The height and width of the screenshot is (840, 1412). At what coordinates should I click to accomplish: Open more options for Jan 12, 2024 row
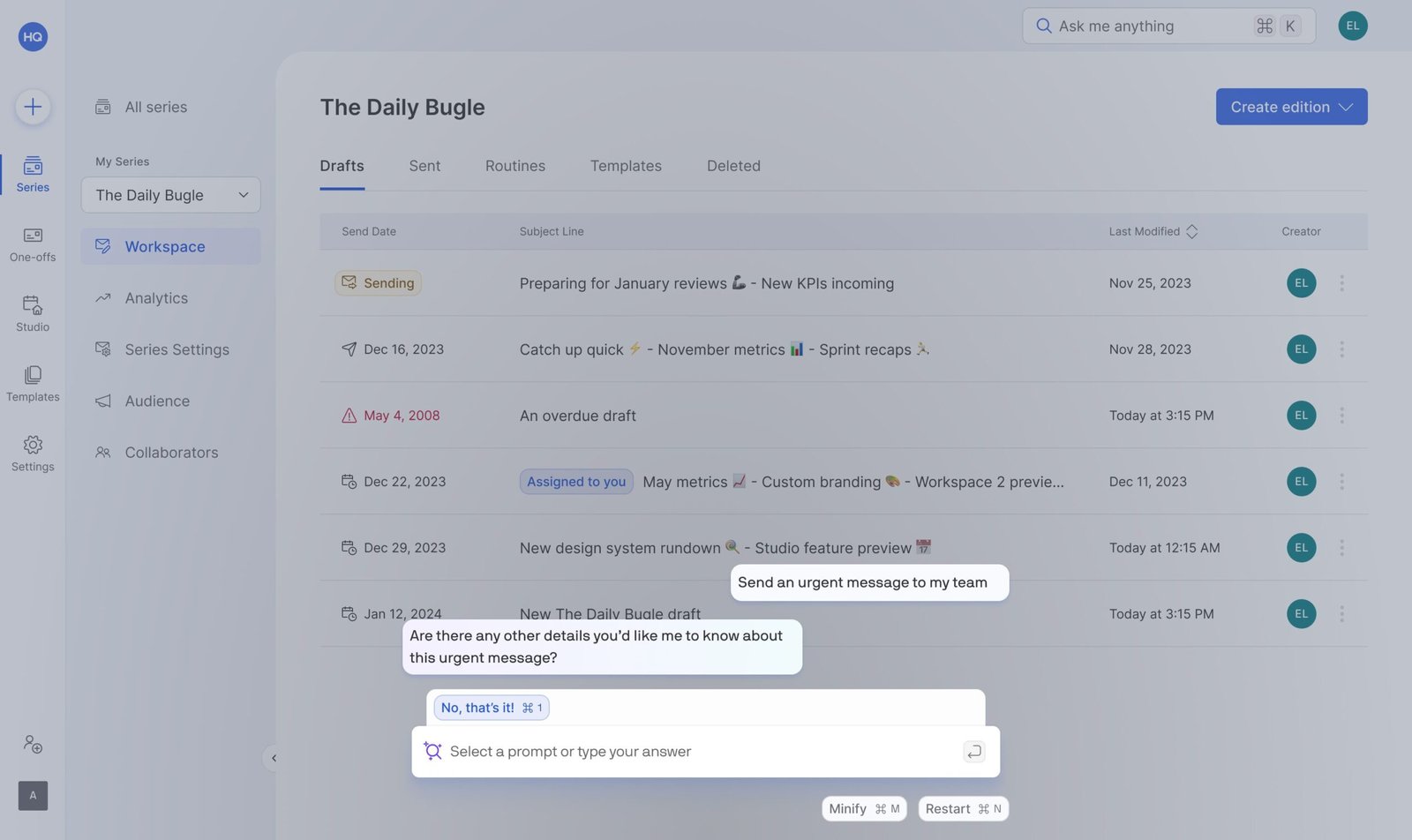[1341, 613]
